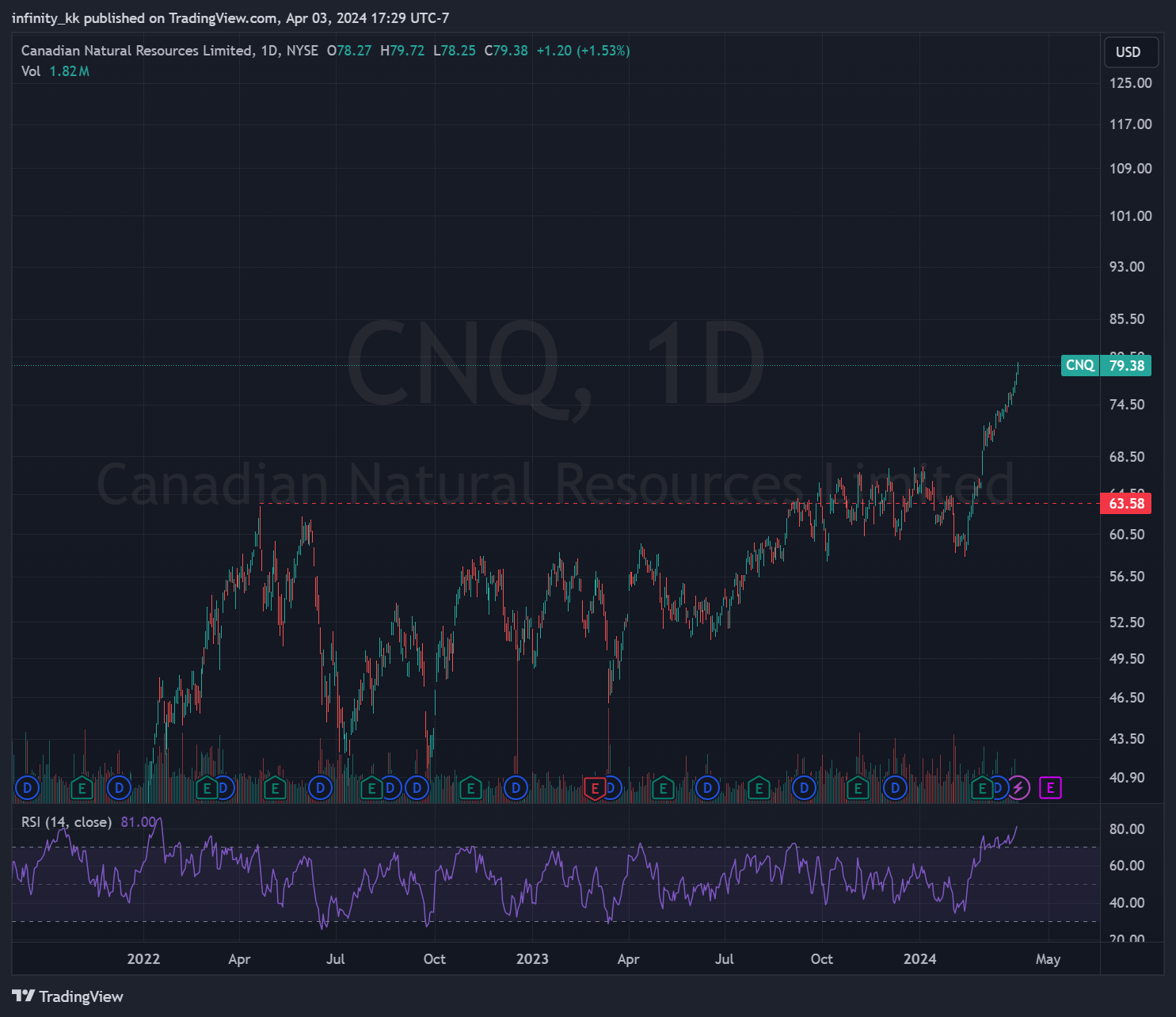Screen dimensions: 1176x1017
Task: Click the 40.00 RSI scale label
Action: pos(1127,903)
